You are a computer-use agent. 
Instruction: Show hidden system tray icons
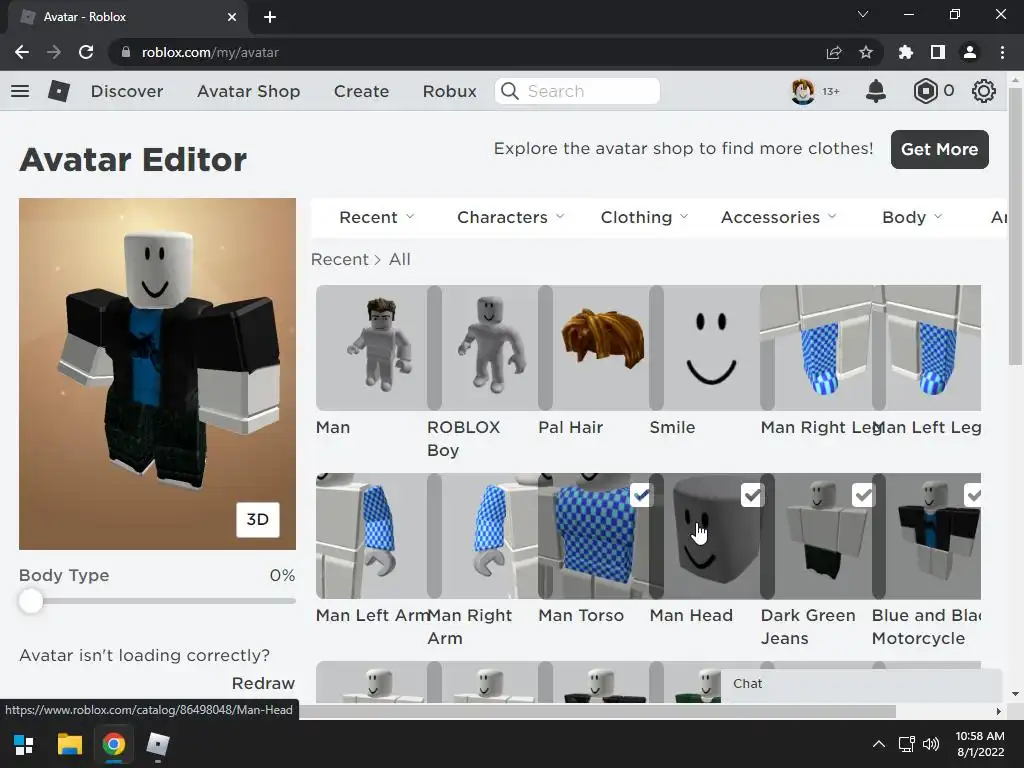[879, 744]
